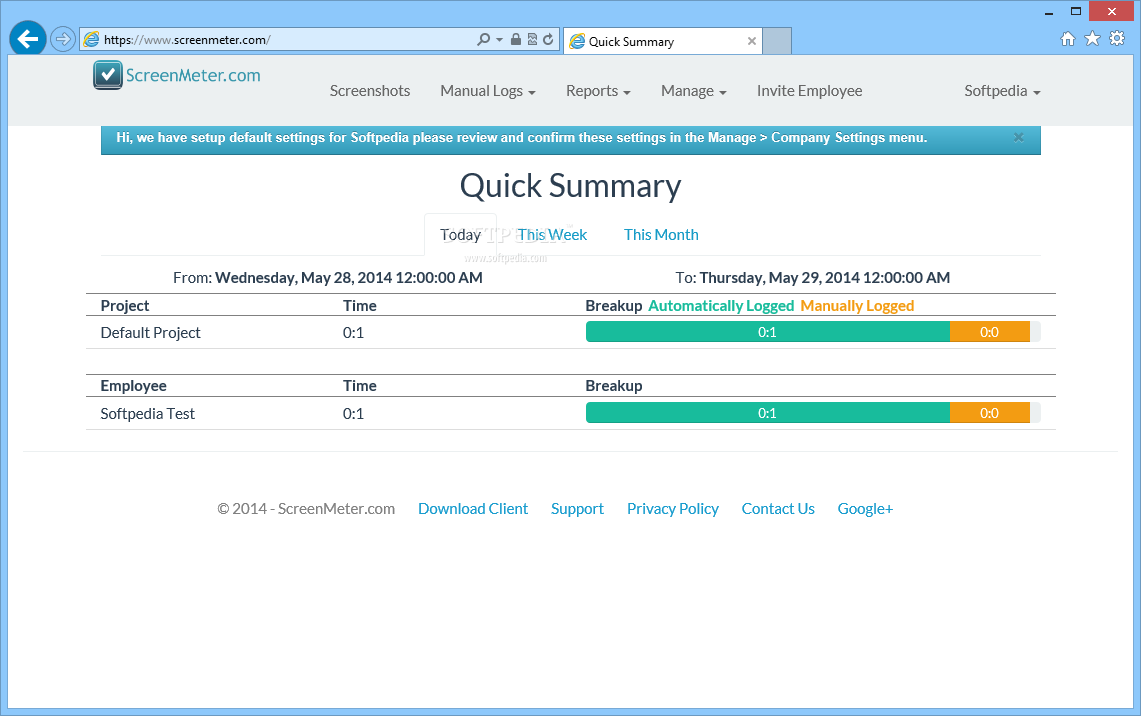This screenshot has width=1141, height=716.
Task: Expand the Softpedia account dropdown
Action: click(x=1002, y=91)
